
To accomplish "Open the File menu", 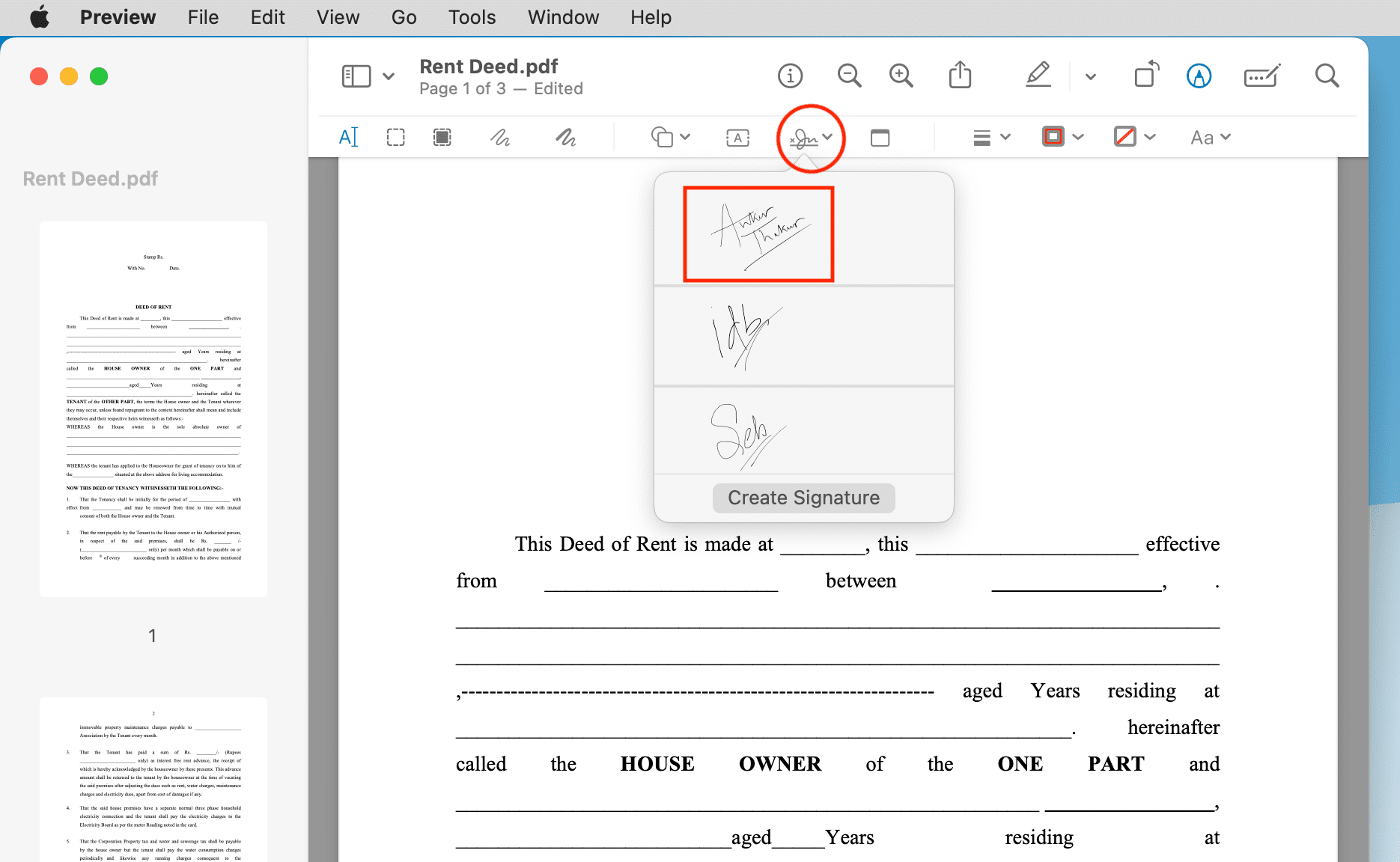I will (203, 17).
